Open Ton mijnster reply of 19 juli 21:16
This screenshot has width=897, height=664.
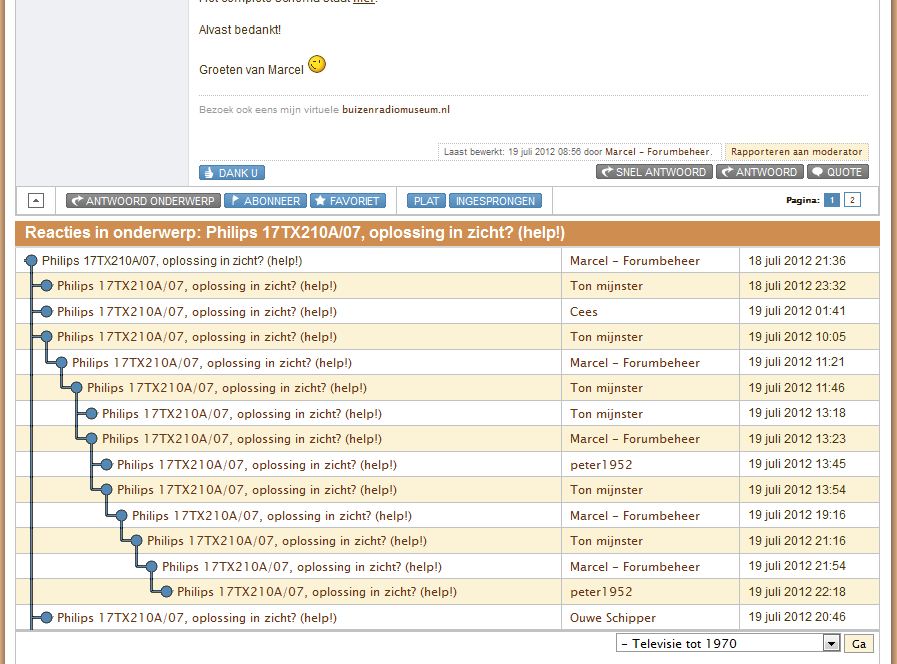pyautogui.click(x=287, y=540)
